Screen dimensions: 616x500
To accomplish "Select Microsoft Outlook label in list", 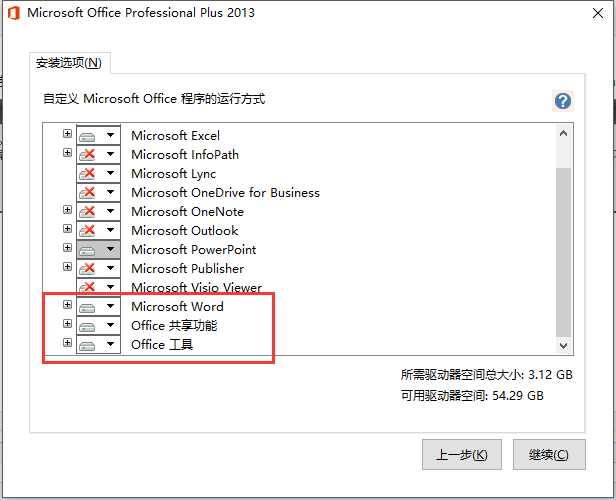I will (185, 231).
